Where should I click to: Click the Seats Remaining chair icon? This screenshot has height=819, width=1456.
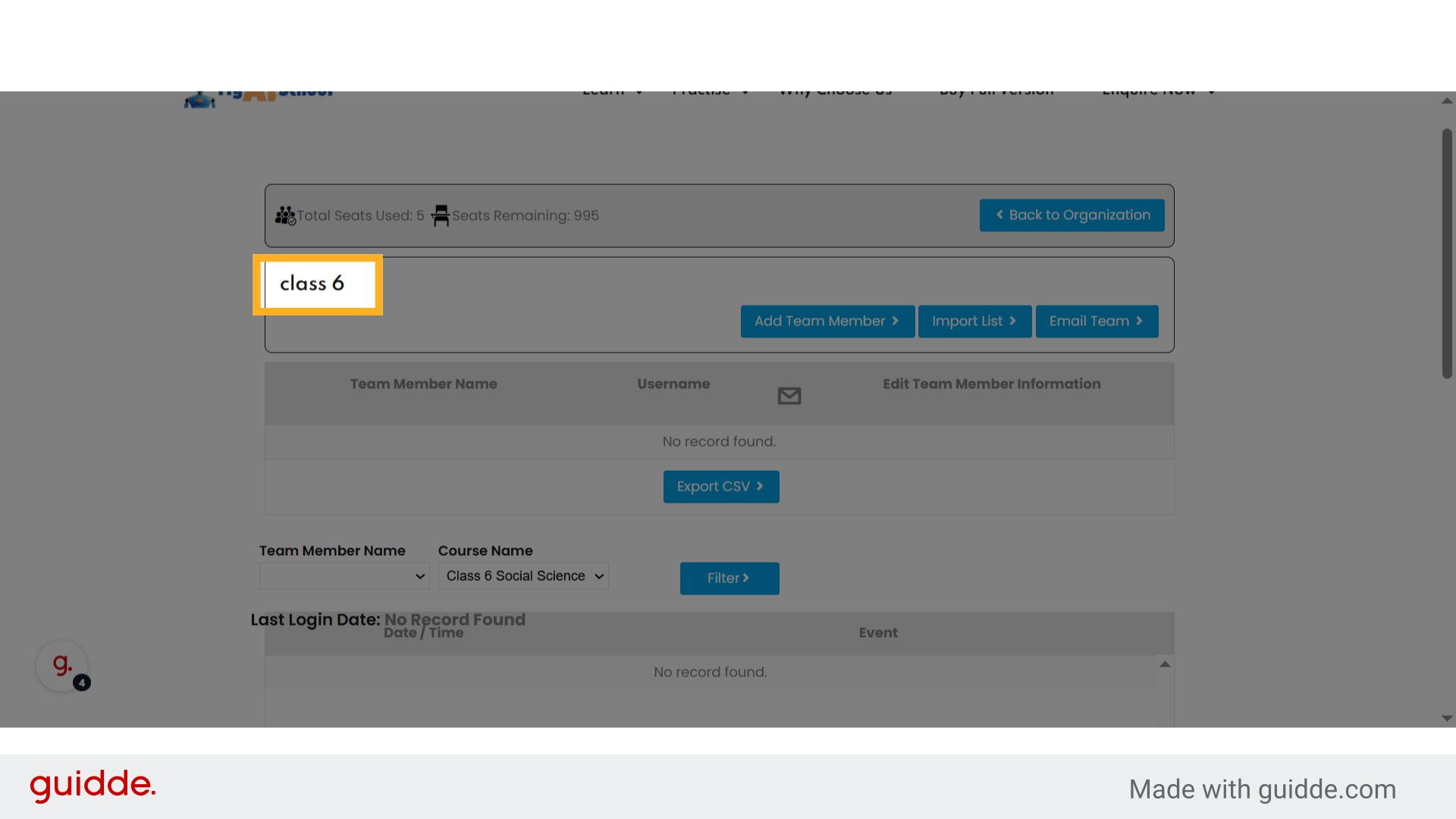point(441,215)
